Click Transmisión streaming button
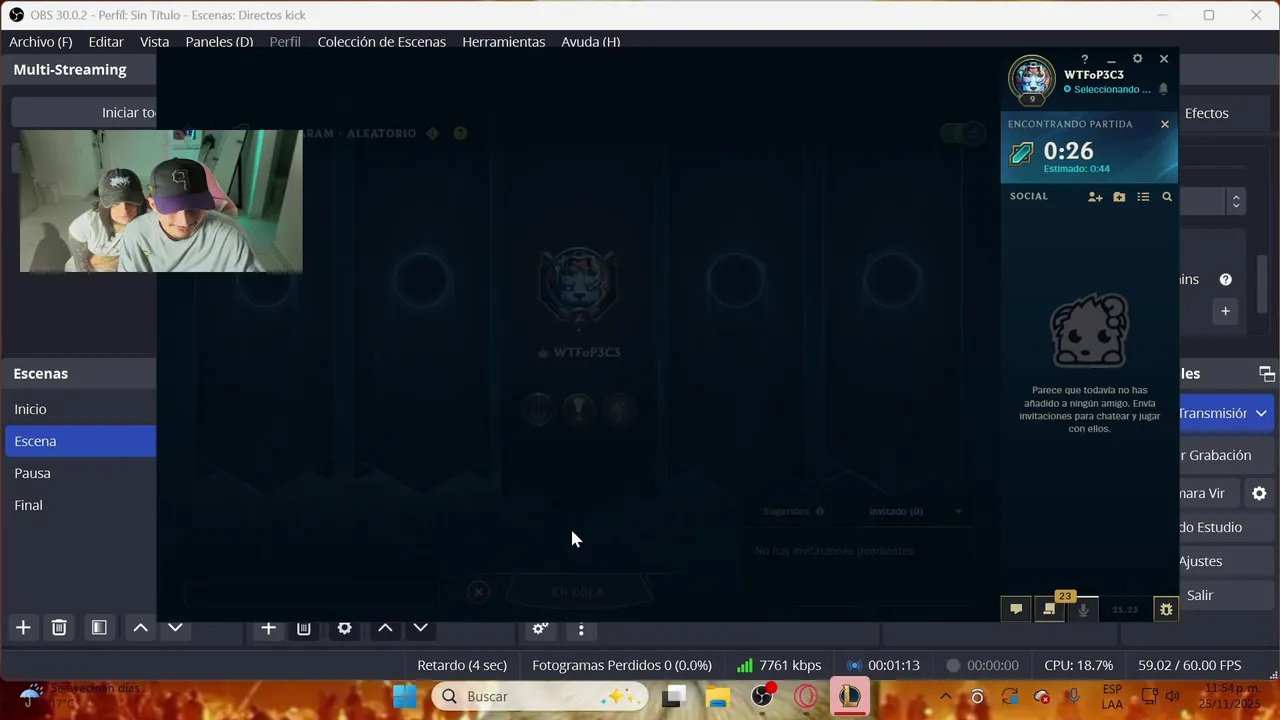Image resolution: width=1280 pixels, height=720 pixels. tap(1212, 413)
